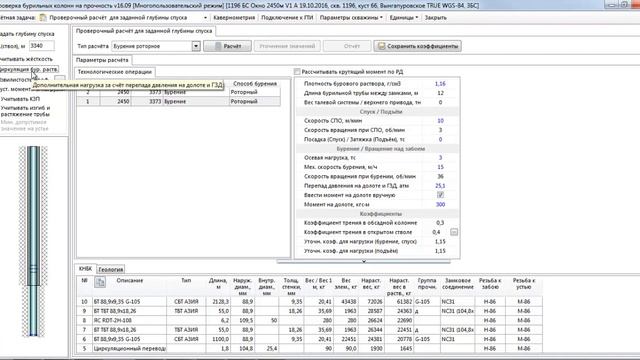Click 1,15 for бурение, спуск load coefficient

tap(440, 242)
